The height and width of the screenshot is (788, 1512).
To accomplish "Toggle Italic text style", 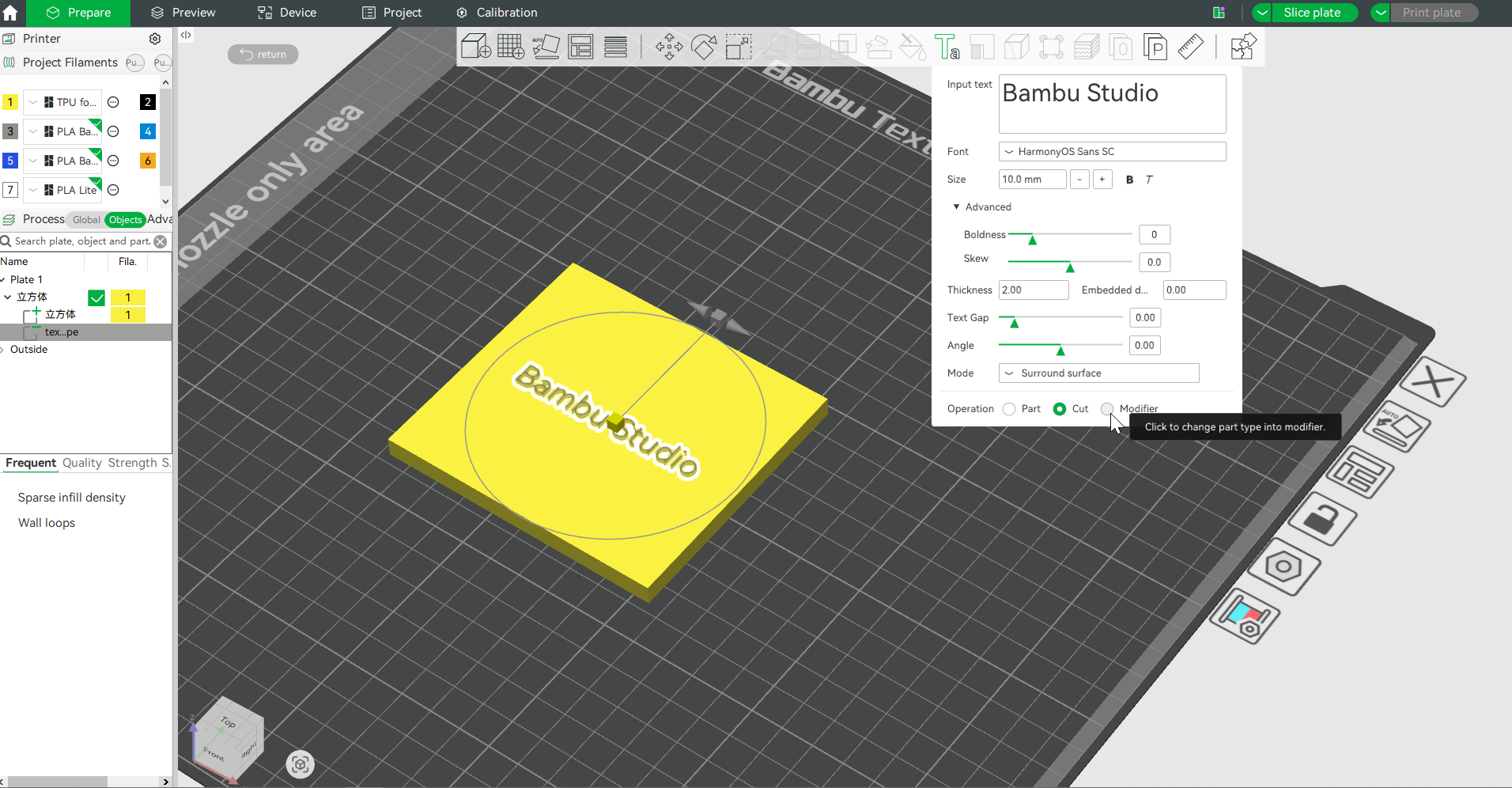I will (1149, 180).
